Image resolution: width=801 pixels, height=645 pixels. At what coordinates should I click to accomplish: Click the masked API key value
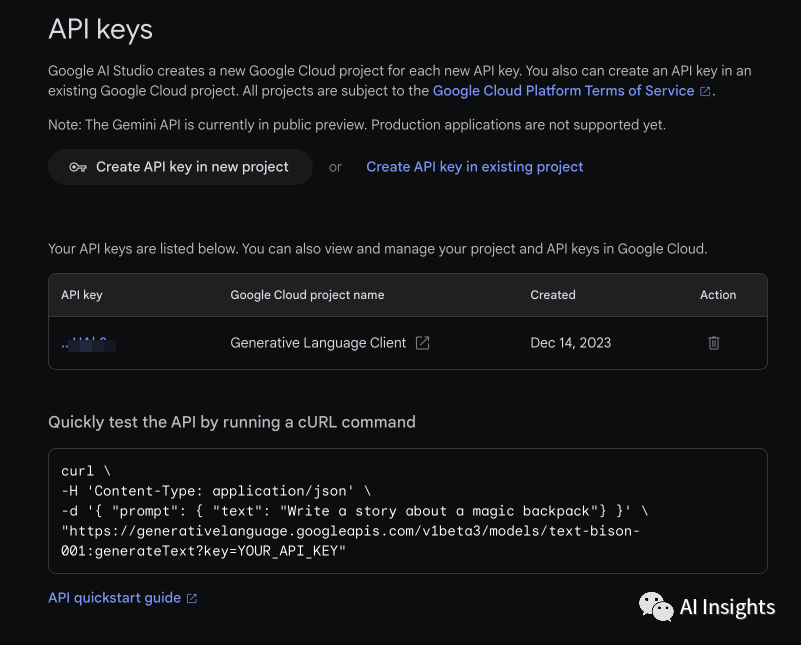pyautogui.click(x=88, y=344)
